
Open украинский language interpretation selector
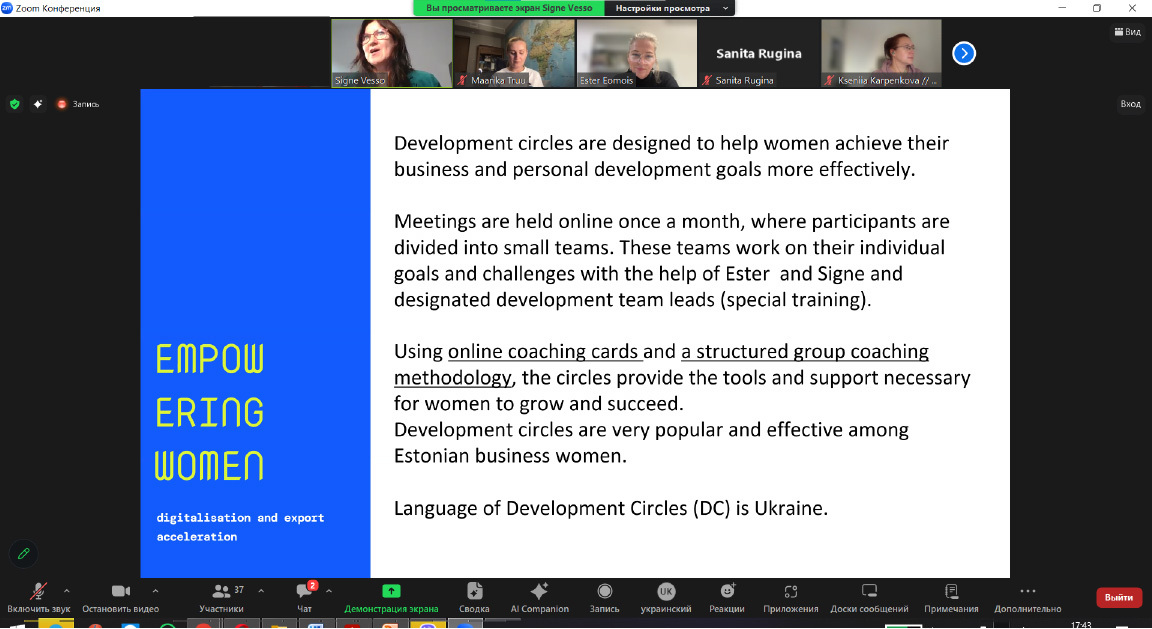click(666, 598)
